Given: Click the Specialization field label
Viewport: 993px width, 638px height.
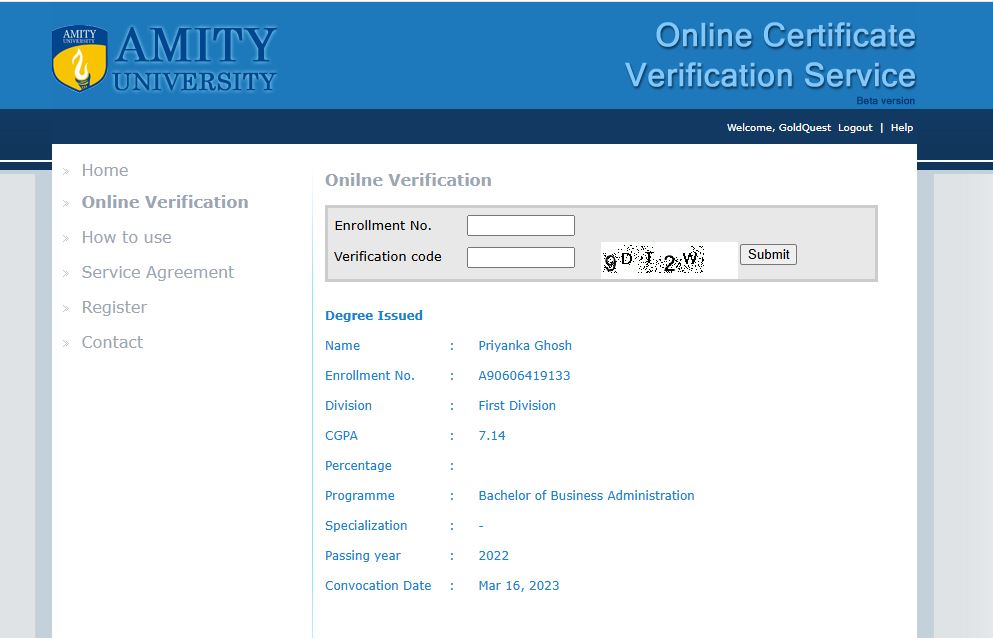Looking at the screenshot, I should [x=366, y=526].
